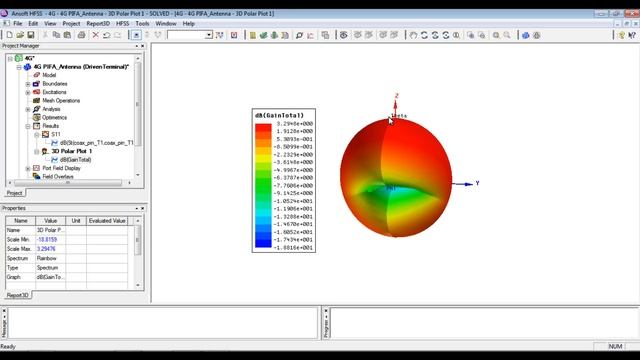Screen dimensions: 640x360
Task: Click the Paste toolbar icon
Action: tap(67, 35)
